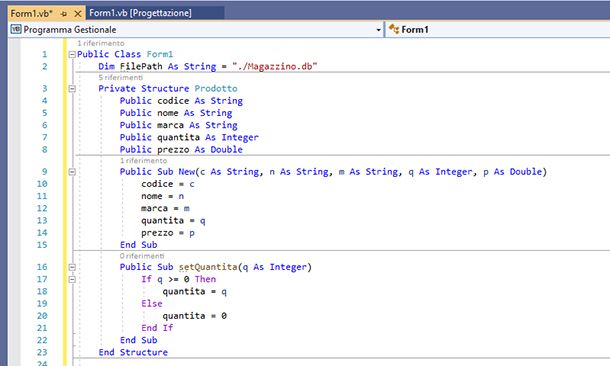Click 'Public quantita As Integer' line
Viewport: 610px width, 366px height.
(189, 137)
